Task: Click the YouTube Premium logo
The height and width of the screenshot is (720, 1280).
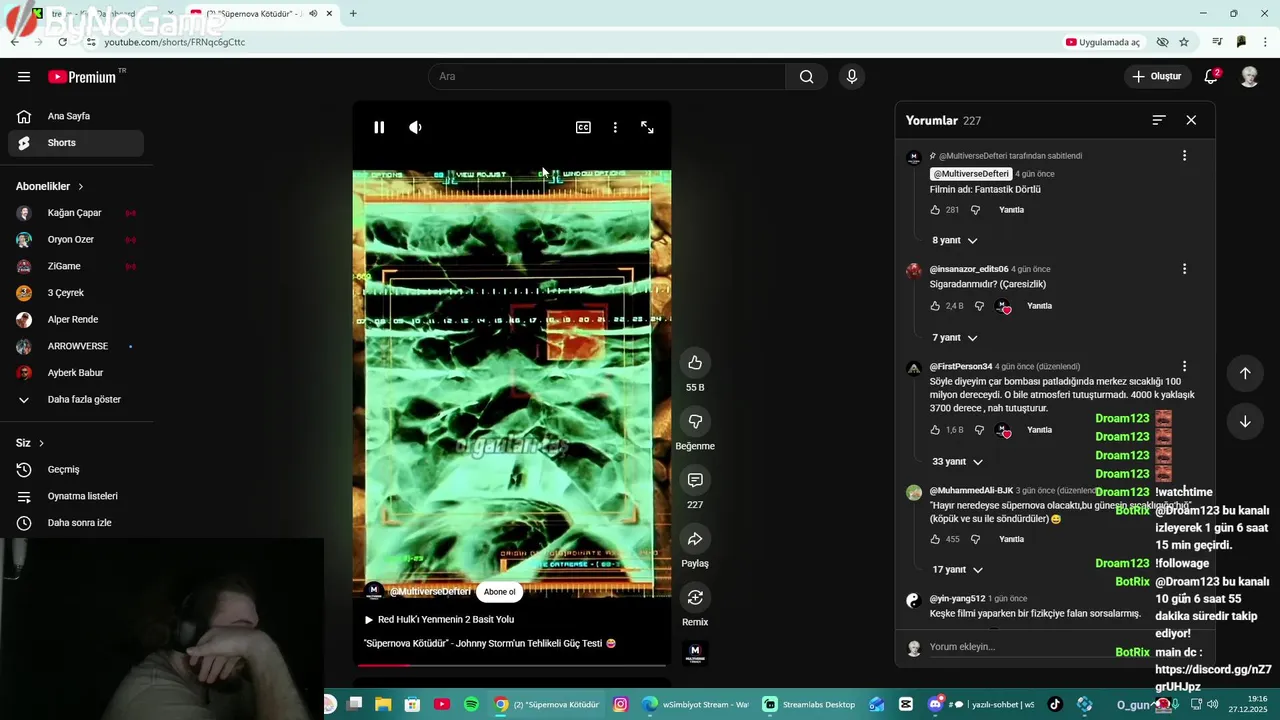Action: pyautogui.click(x=82, y=77)
